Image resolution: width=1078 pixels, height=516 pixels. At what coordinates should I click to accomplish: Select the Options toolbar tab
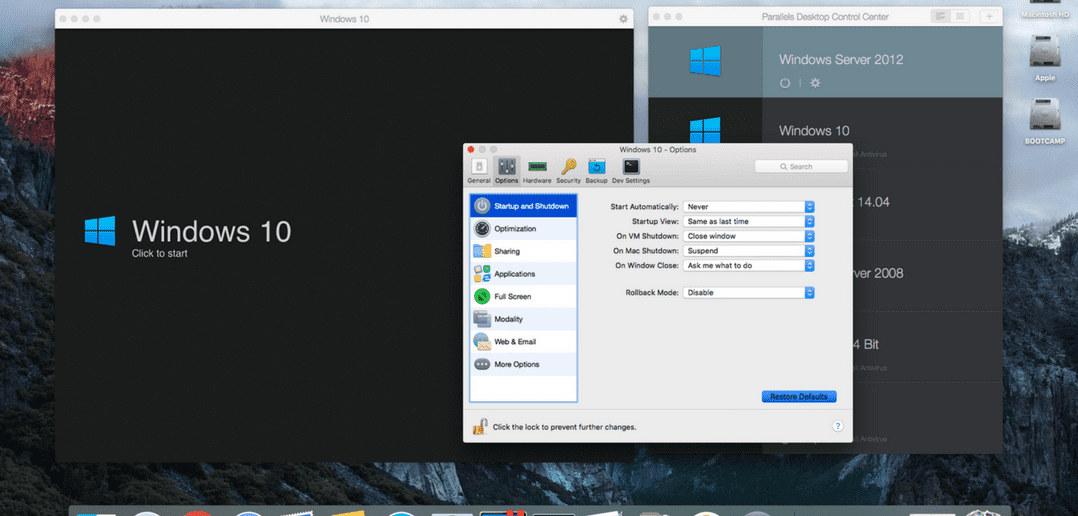point(507,170)
